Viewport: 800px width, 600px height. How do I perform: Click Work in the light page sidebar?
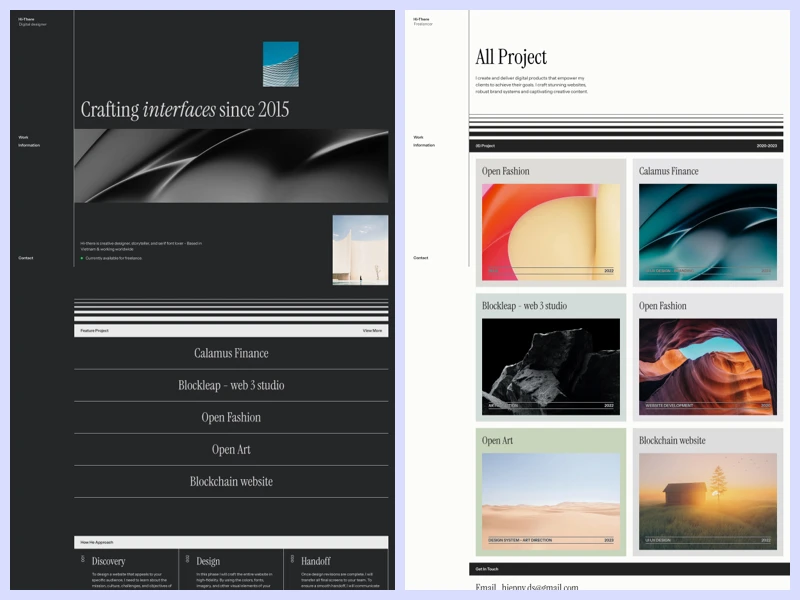[x=418, y=137]
